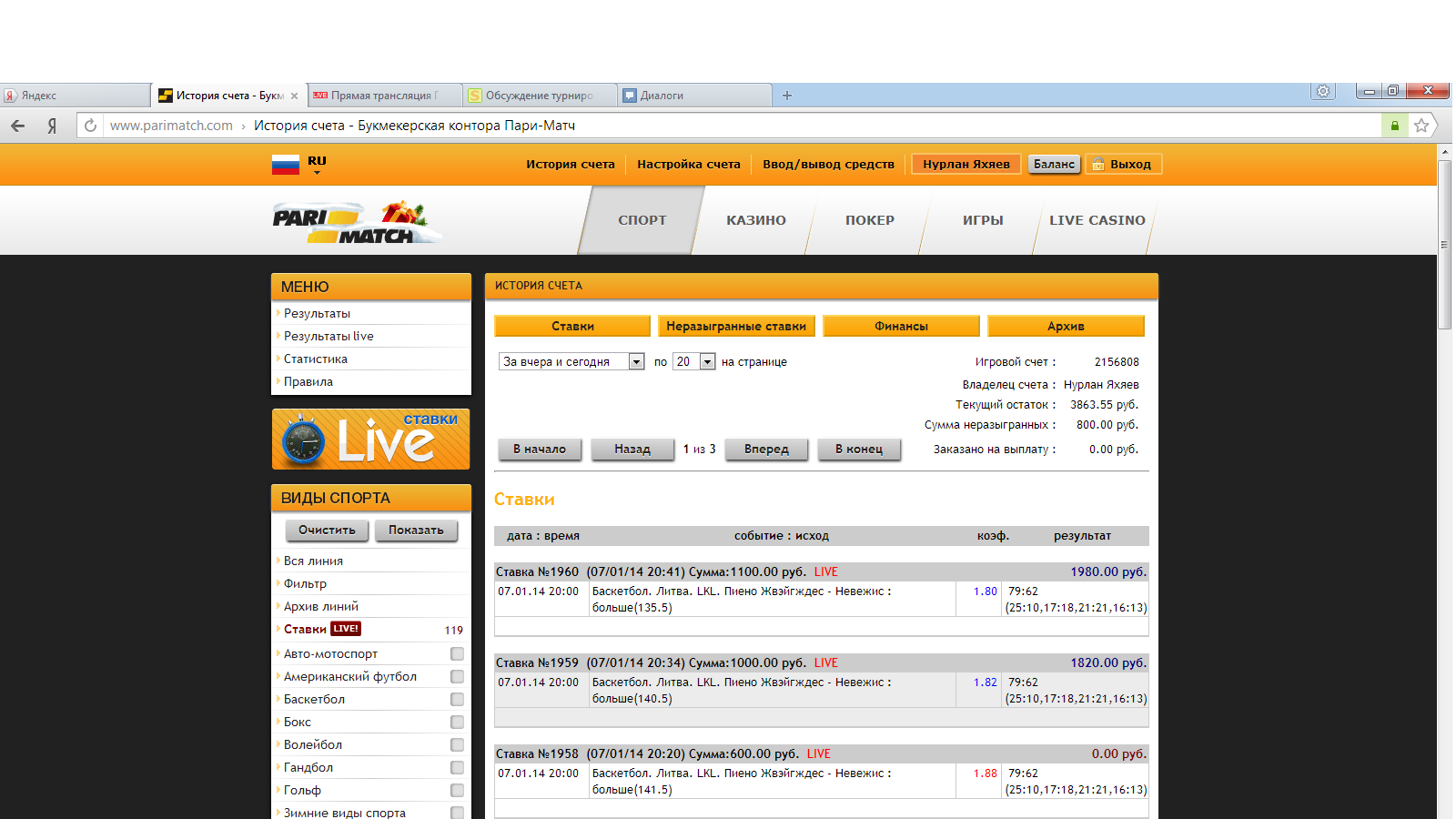Check the Баскетбол checkbox

tap(457, 699)
